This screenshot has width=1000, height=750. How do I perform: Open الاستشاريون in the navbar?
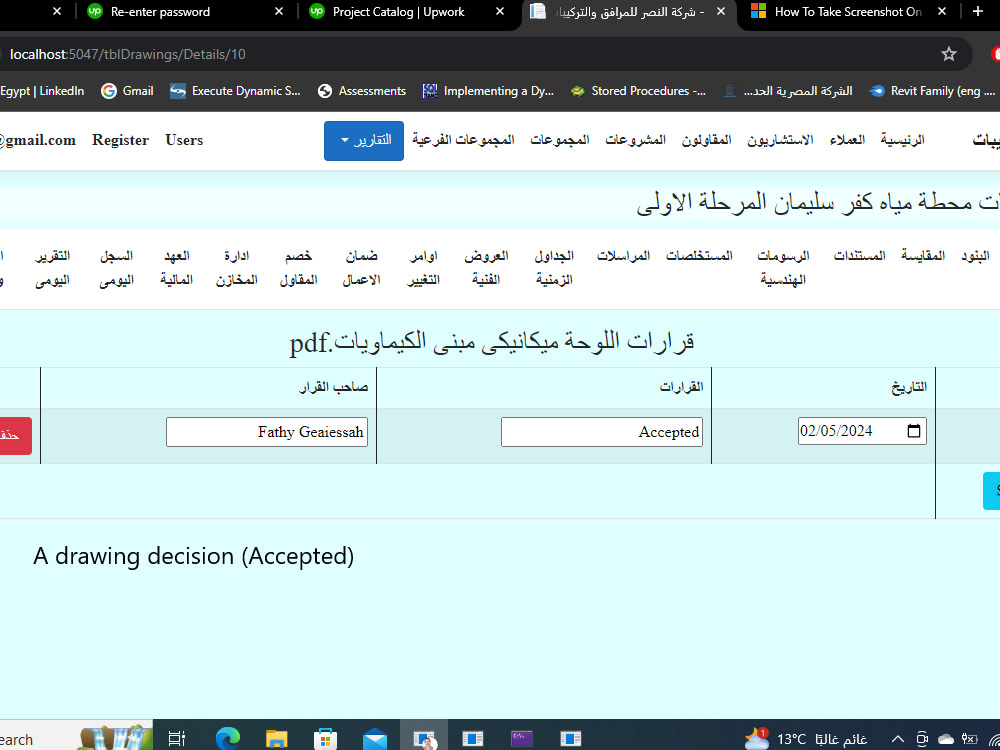[780, 140]
